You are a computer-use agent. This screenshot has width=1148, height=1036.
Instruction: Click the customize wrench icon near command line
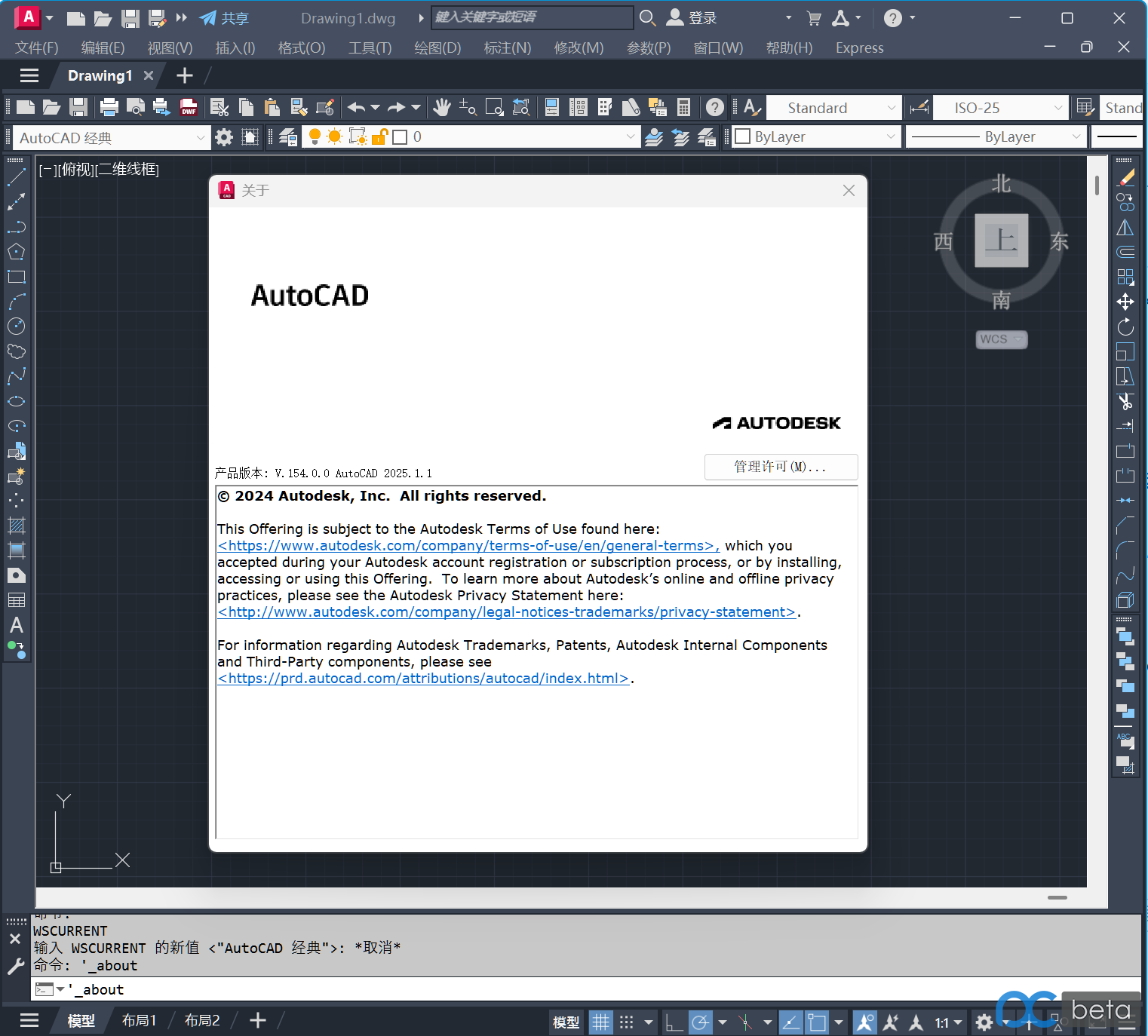coord(15,966)
